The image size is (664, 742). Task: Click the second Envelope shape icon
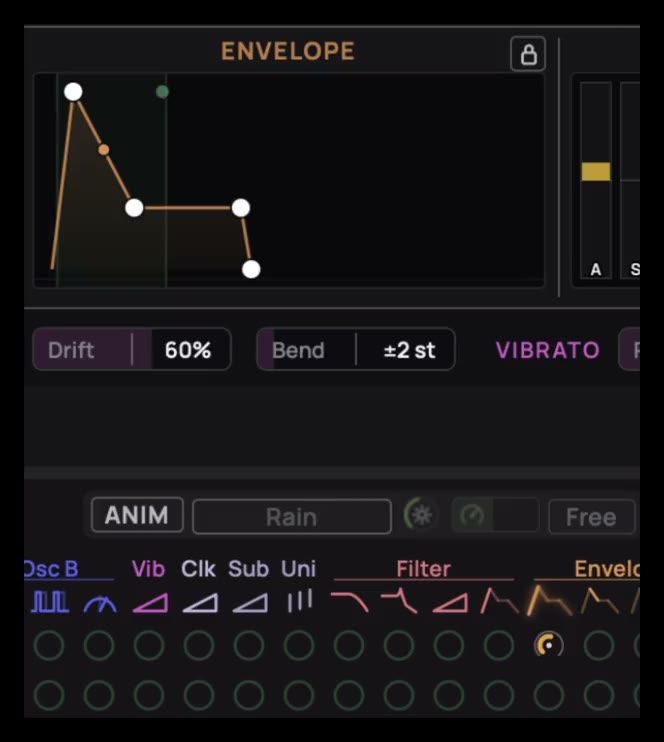[600, 601]
